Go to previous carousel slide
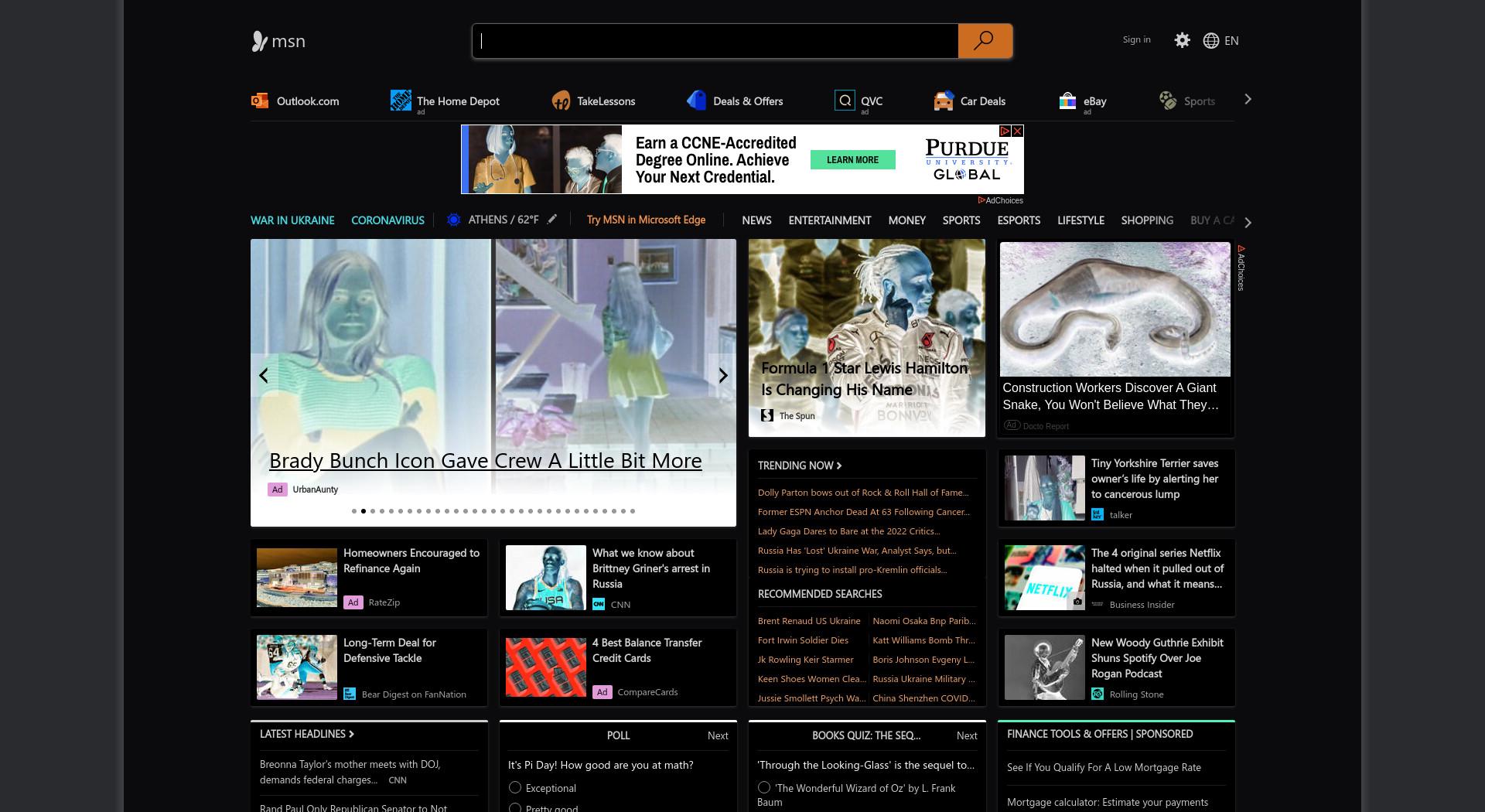1485x812 pixels. [264, 375]
